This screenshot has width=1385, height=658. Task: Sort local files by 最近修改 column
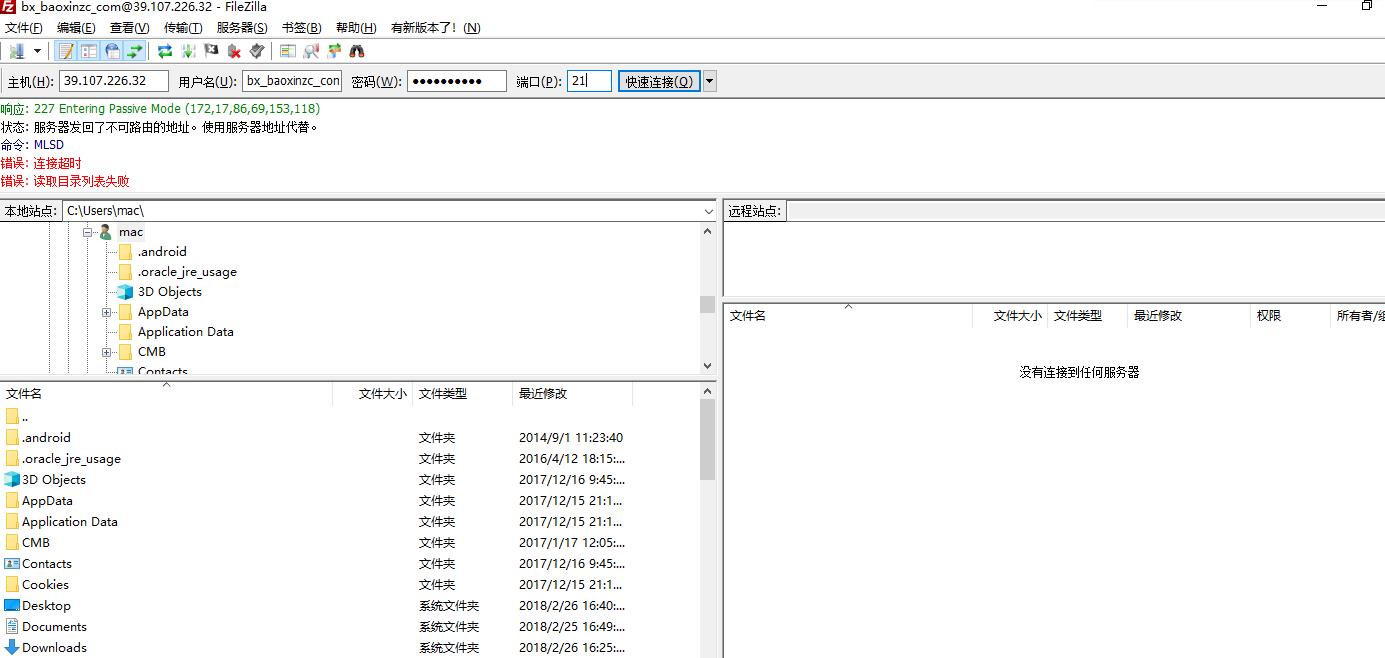coord(573,394)
